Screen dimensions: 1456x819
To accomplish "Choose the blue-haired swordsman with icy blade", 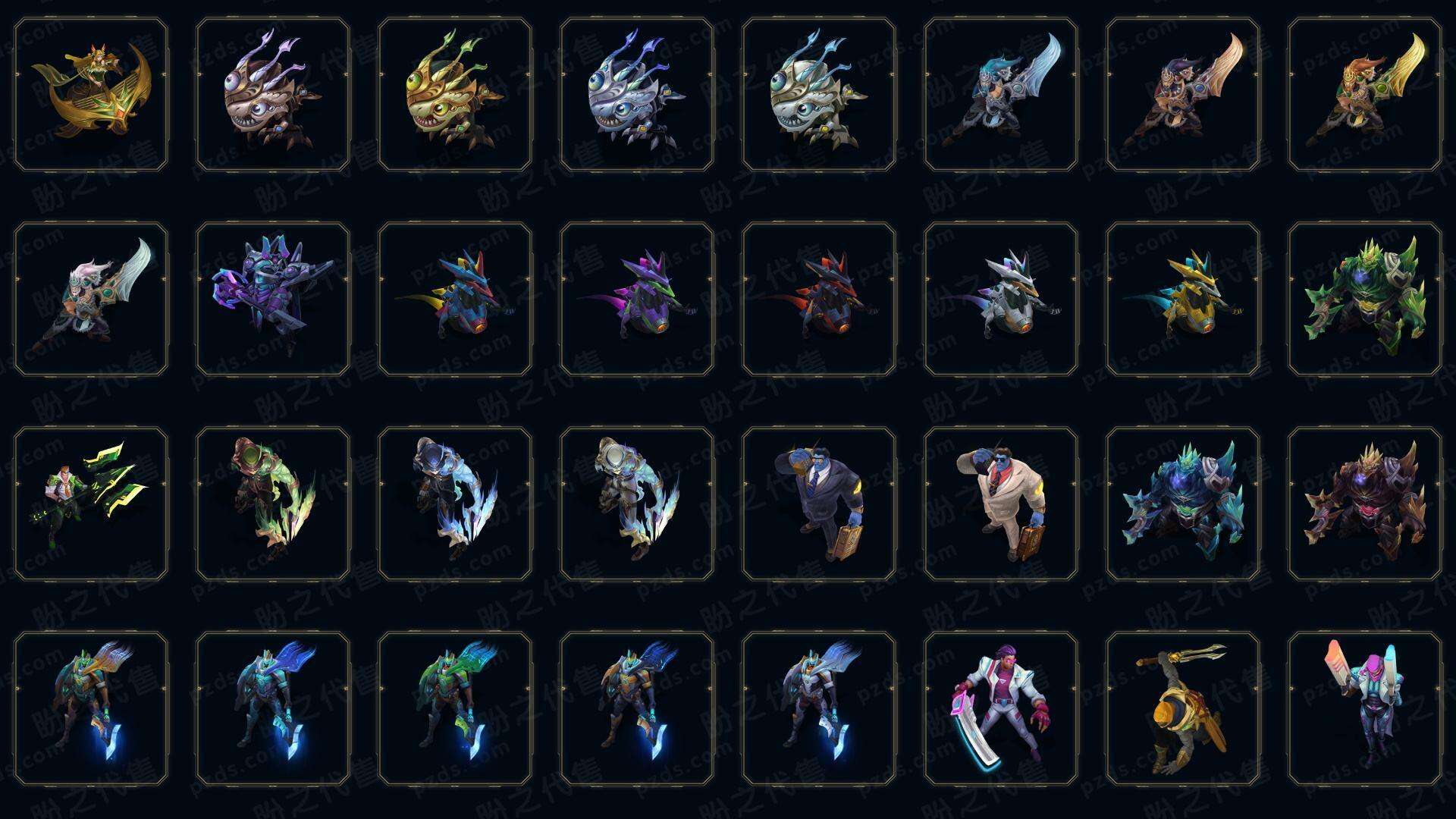I will pos(1001,94).
